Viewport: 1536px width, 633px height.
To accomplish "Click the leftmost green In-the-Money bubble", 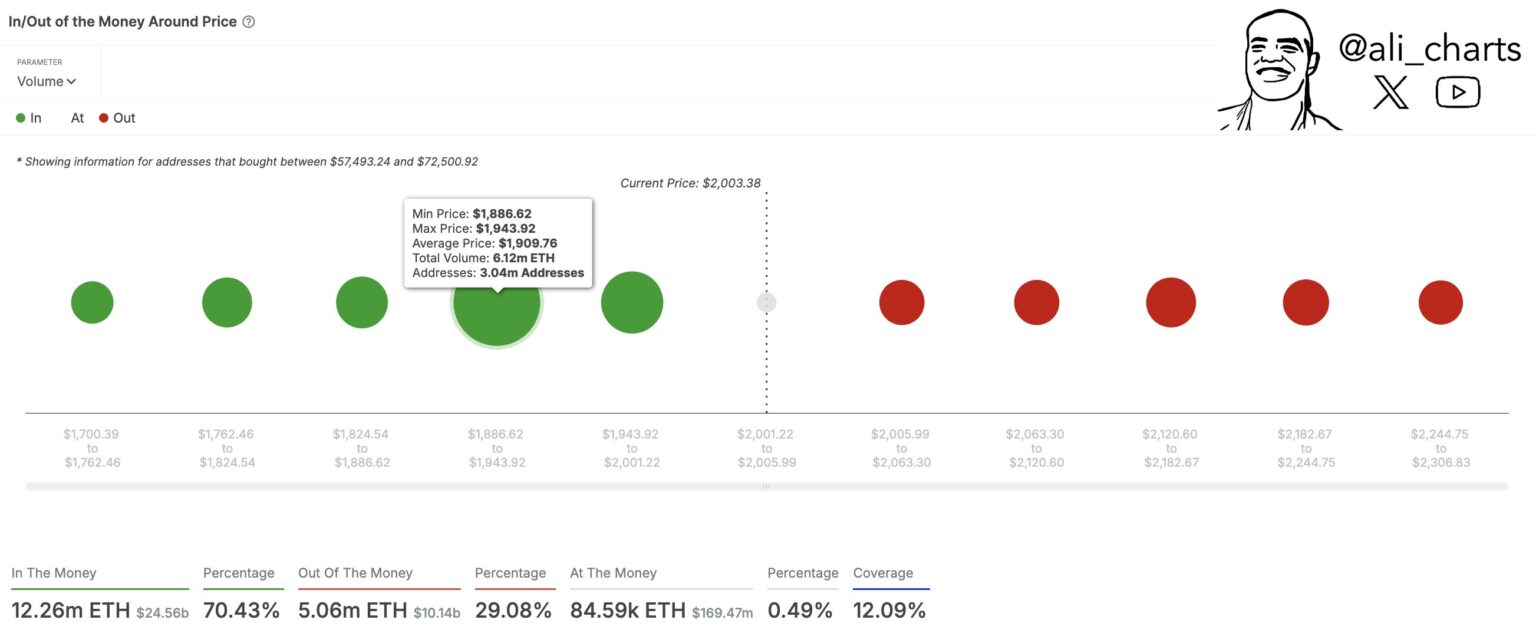I will (92, 301).
